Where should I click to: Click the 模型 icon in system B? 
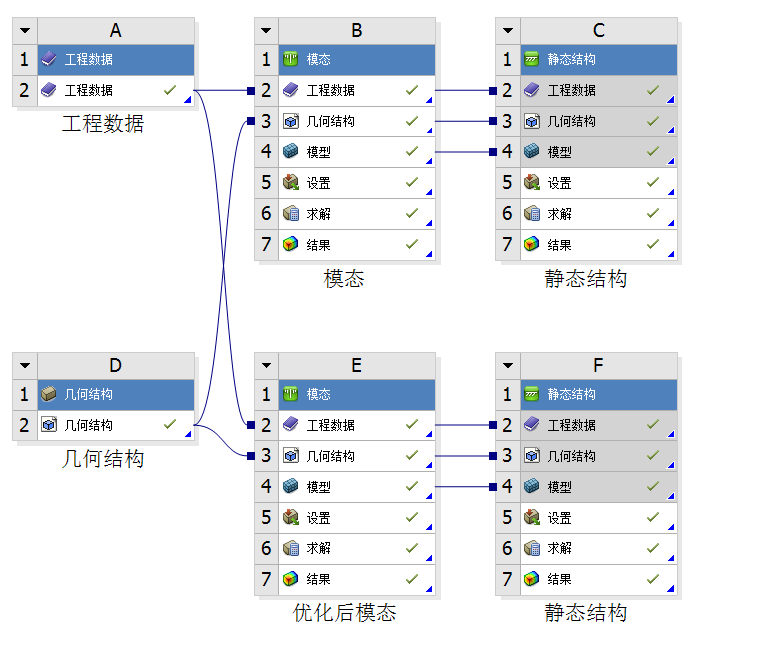click(291, 152)
